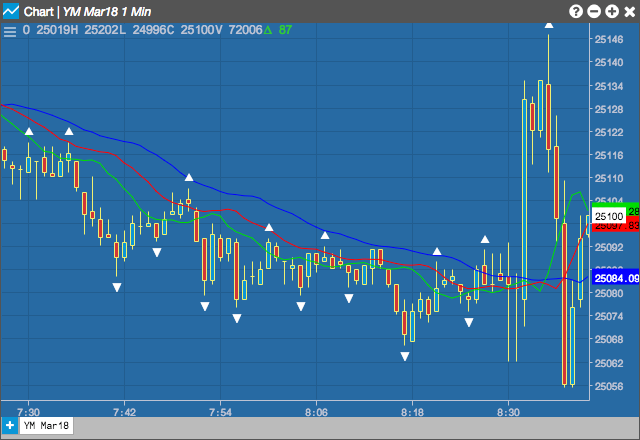Viewport: 640px width, 440px height.
Task: Click the highest up-fractal arrow above 25146
Action: click(x=549, y=26)
